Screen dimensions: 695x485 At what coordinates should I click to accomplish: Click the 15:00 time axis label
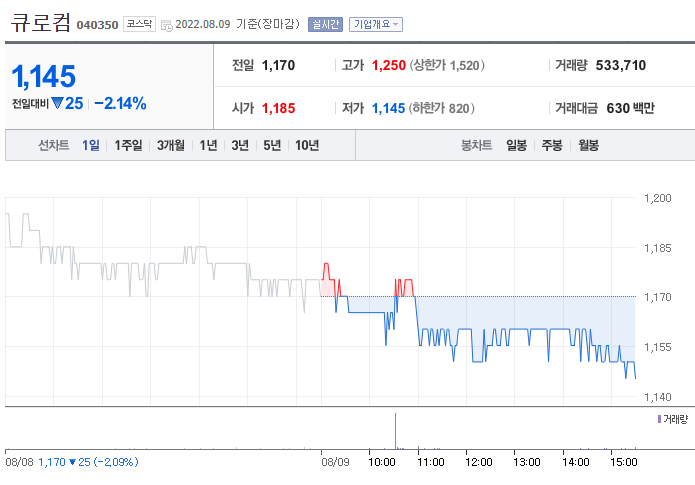coord(623,462)
